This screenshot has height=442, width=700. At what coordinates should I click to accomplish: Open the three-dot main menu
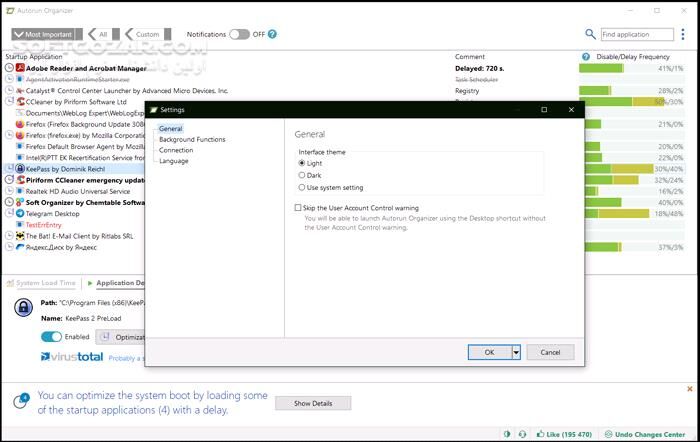coord(683,34)
